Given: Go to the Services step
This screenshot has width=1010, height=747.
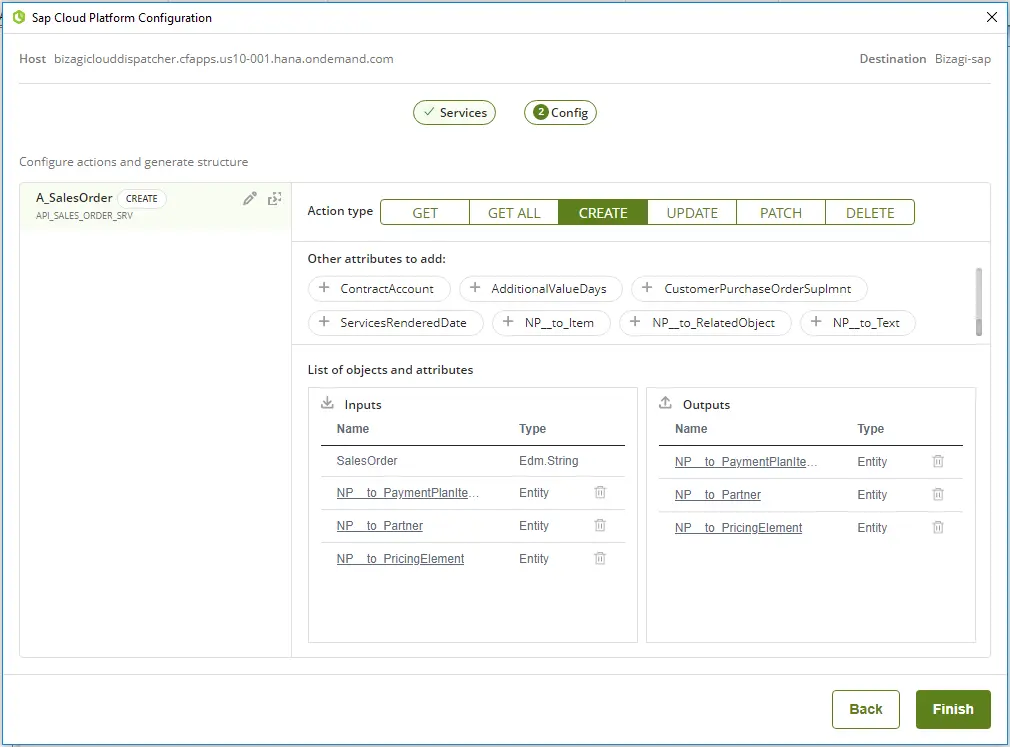Looking at the screenshot, I should 454,113.
